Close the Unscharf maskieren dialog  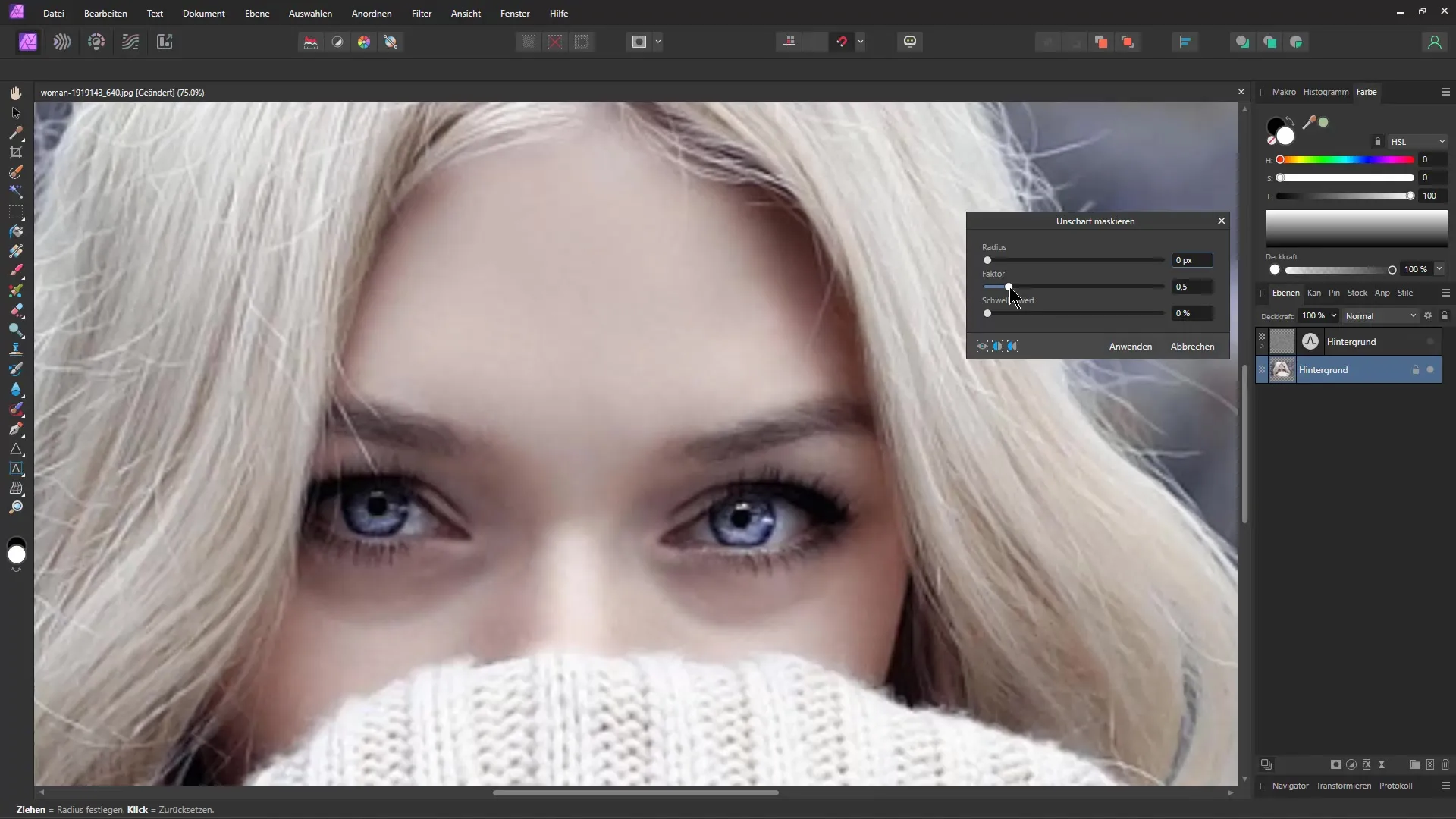click(1221, 221)
